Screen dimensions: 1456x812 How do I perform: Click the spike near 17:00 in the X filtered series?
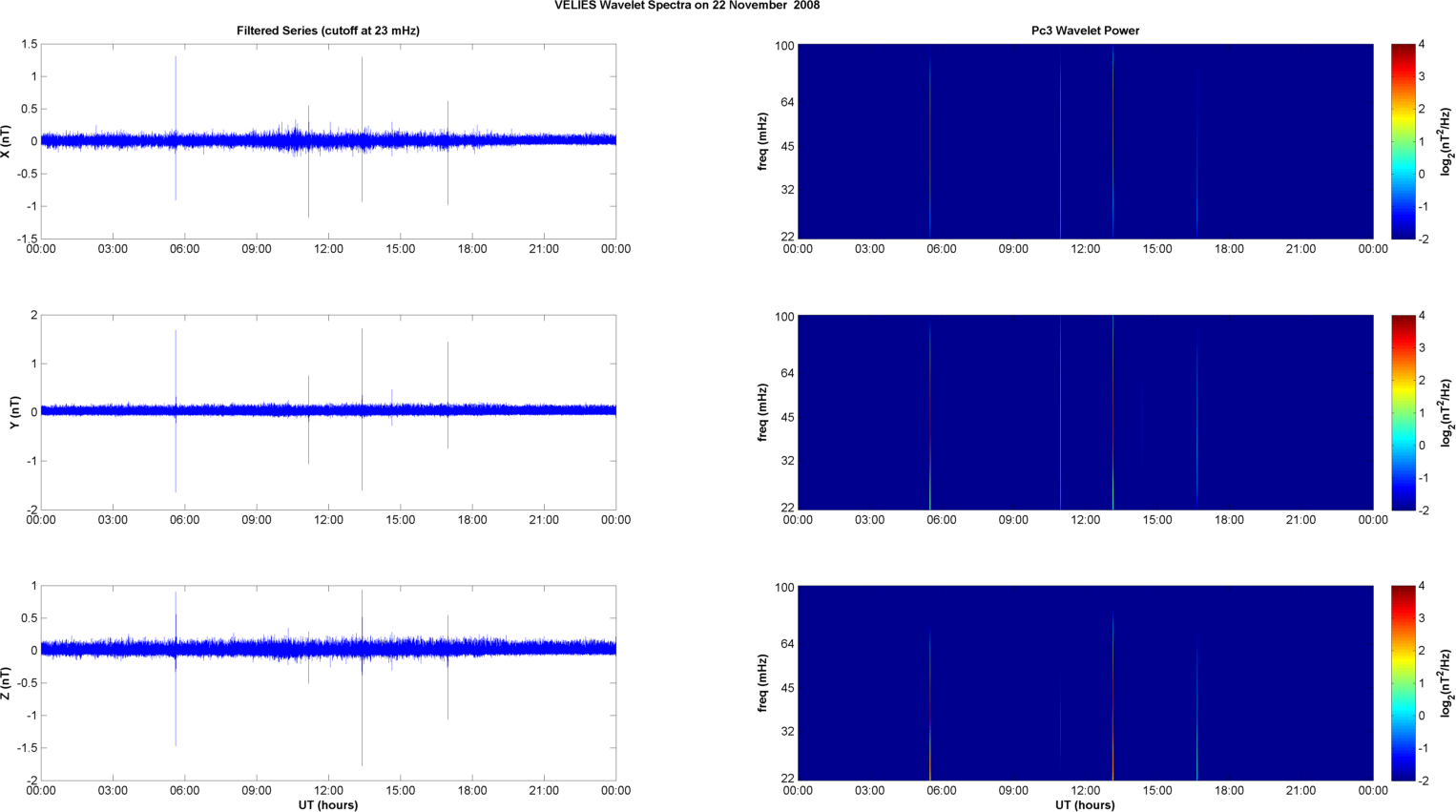coord(447,153)
